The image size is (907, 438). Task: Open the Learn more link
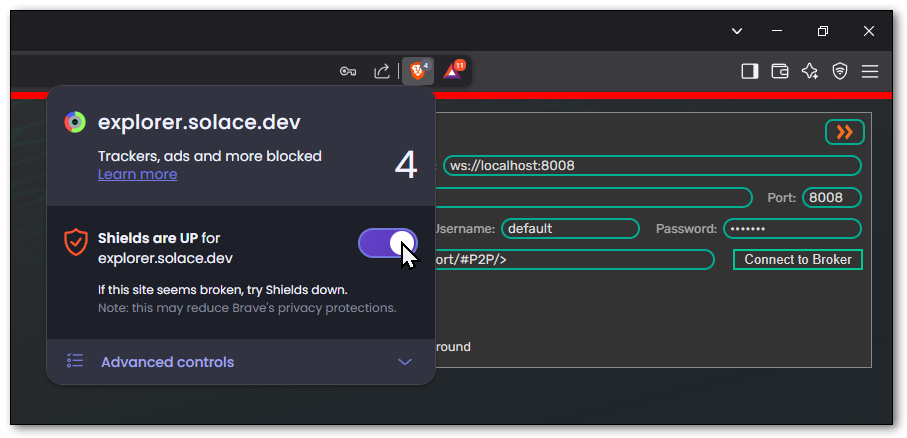pos(138,174)
